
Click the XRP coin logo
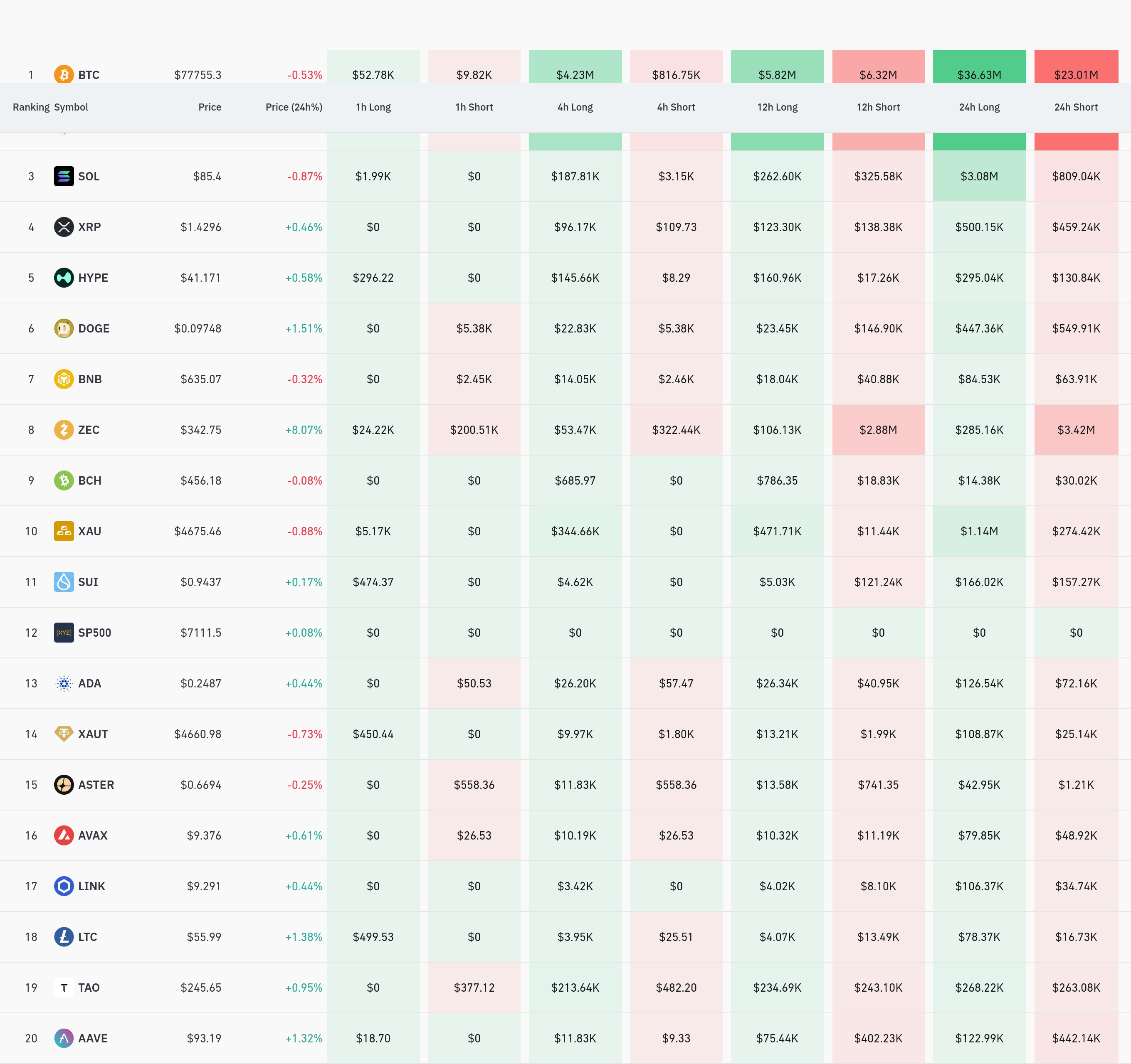(64, 227)
